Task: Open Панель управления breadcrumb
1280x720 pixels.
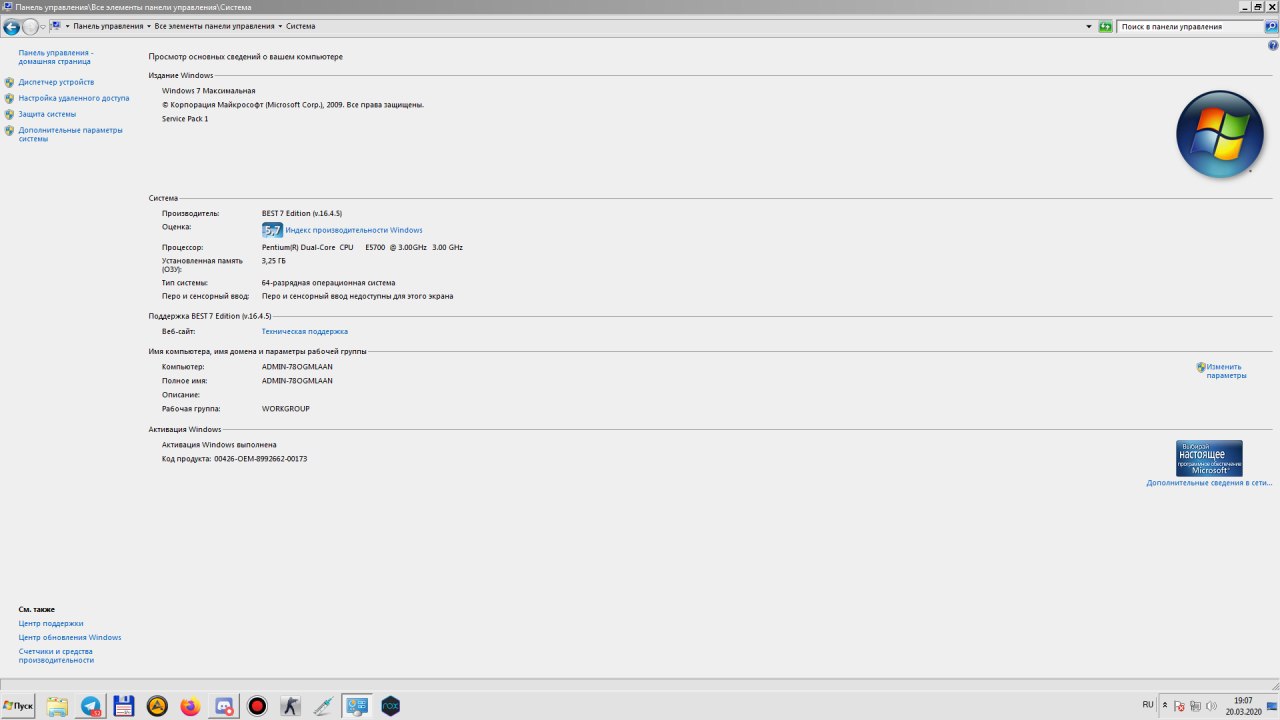Action: pyautogui.click(x=108, y=26)
